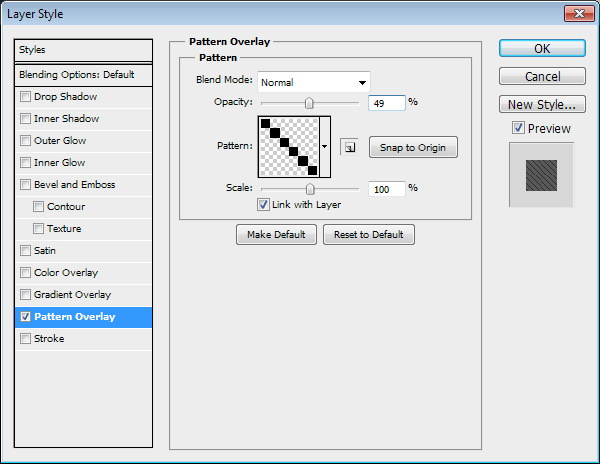Click the Cancel button
This screenshot has width=600, height=464.
coord(542,77)
